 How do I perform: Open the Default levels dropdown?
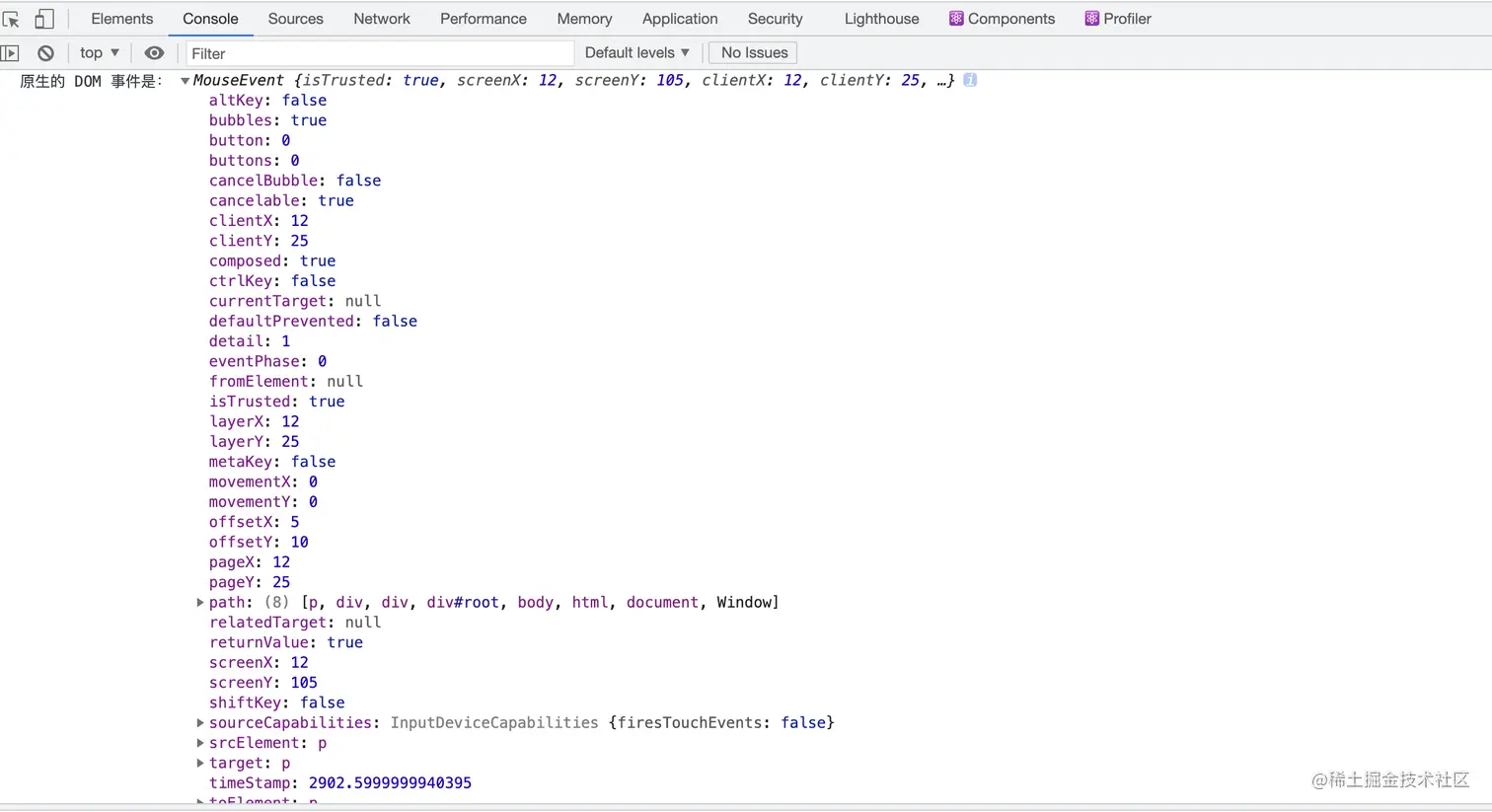coord(637,53)
